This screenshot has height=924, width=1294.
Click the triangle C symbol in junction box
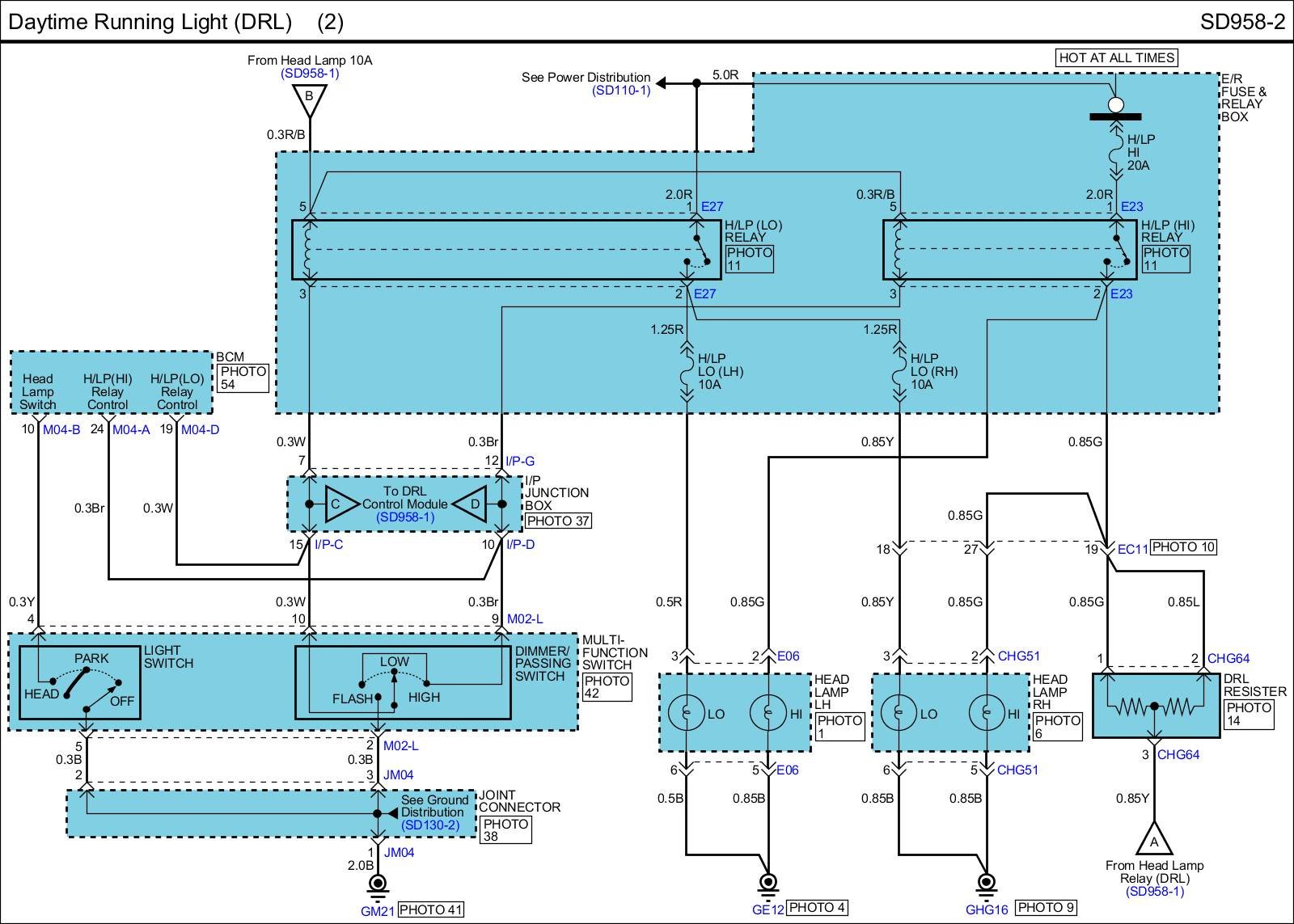coord(341,504)
